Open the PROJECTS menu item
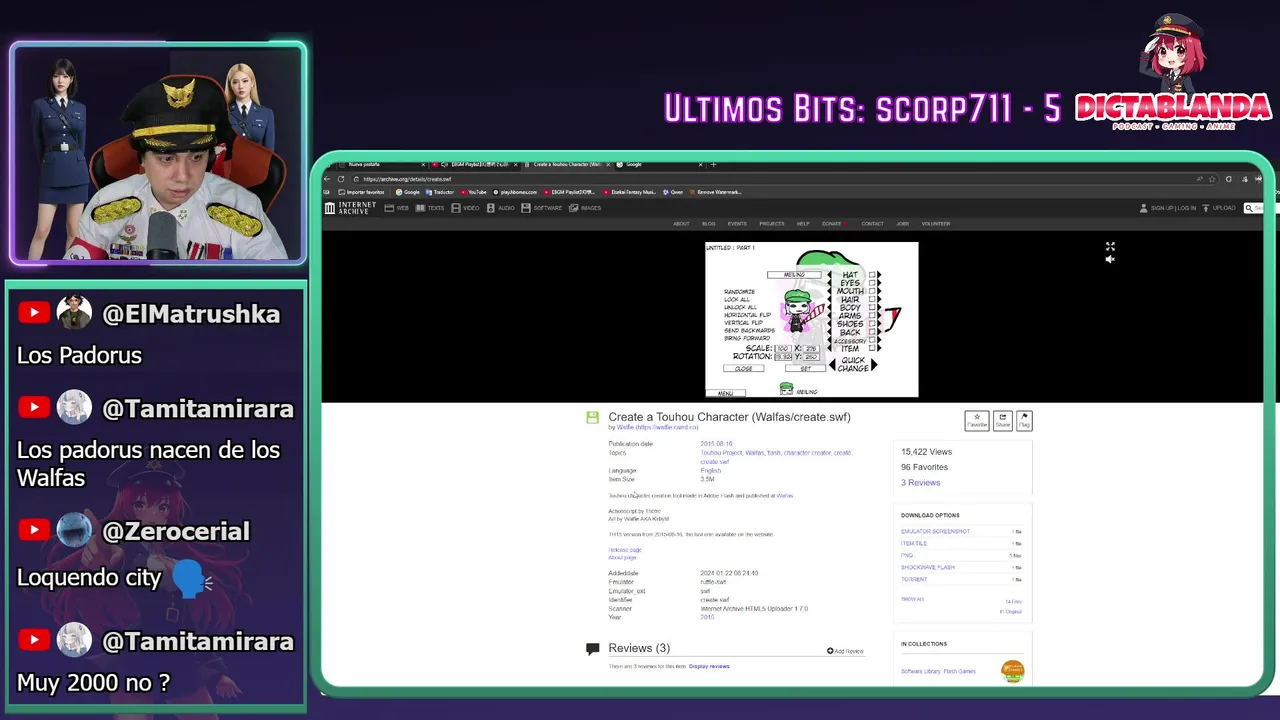 (772, 223)
